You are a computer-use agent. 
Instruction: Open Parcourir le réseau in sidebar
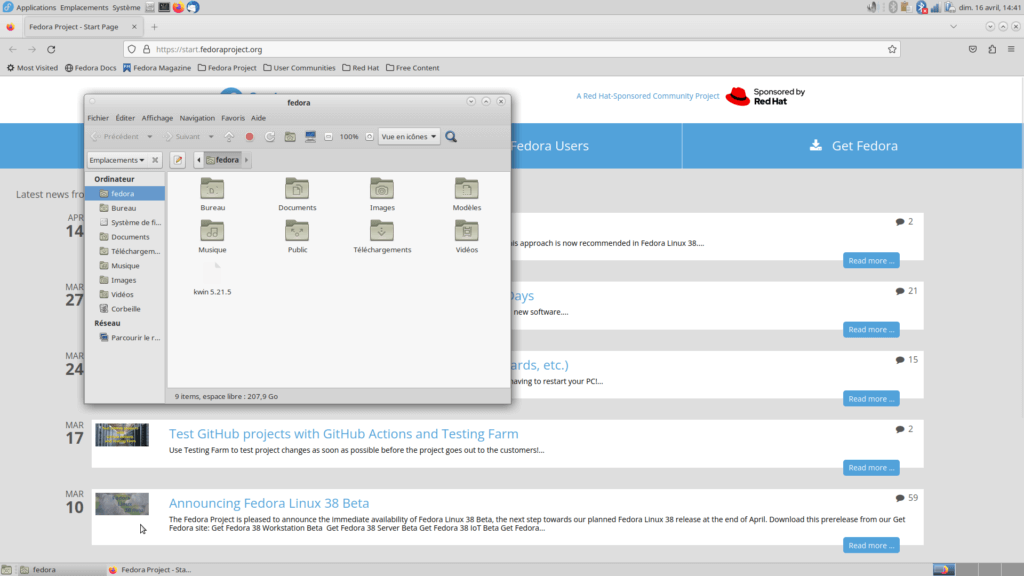[x=125, y=338]
